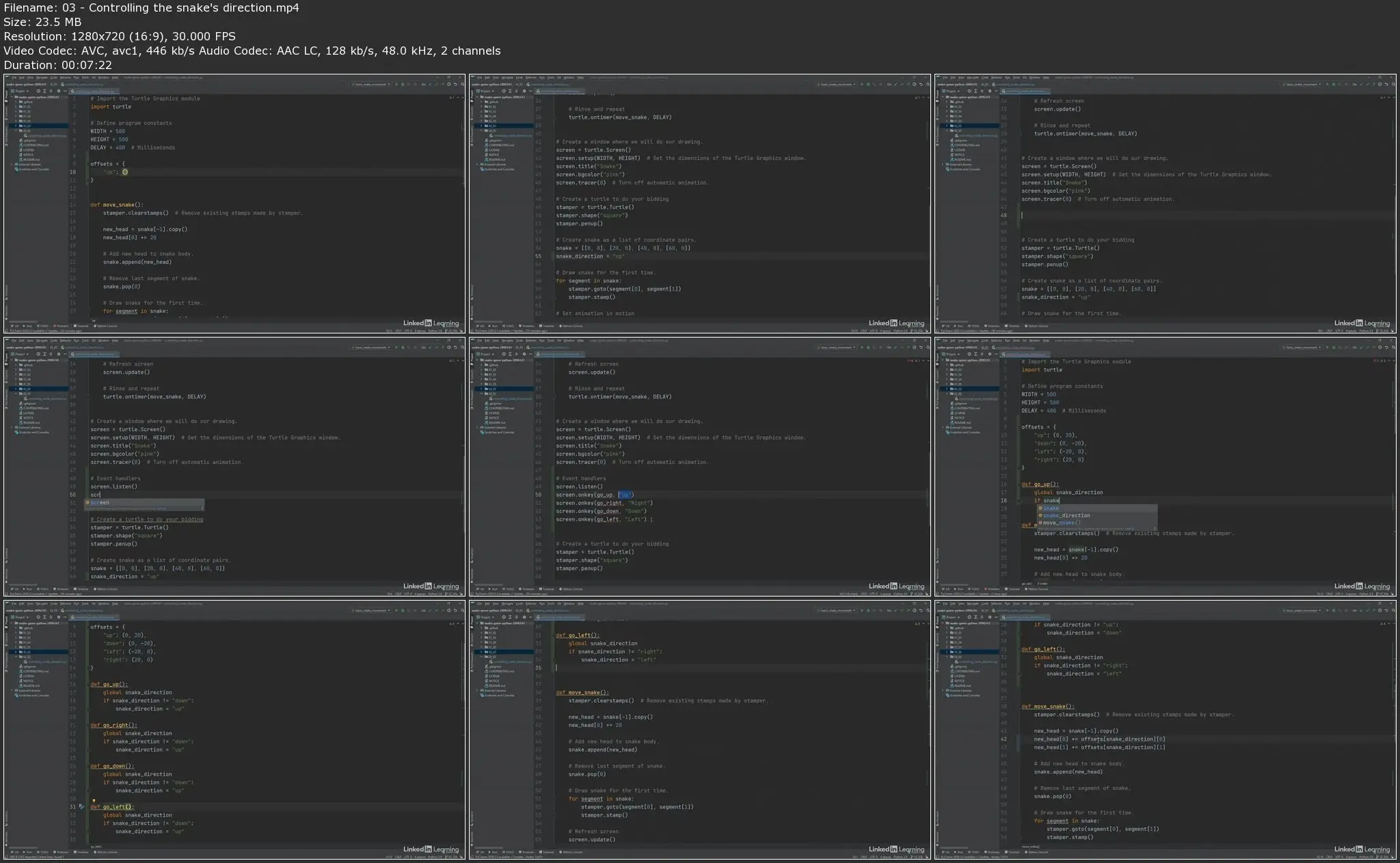
Task: Click Run icon in frame showing 'import turtle' at top
Action: point(396,84)
